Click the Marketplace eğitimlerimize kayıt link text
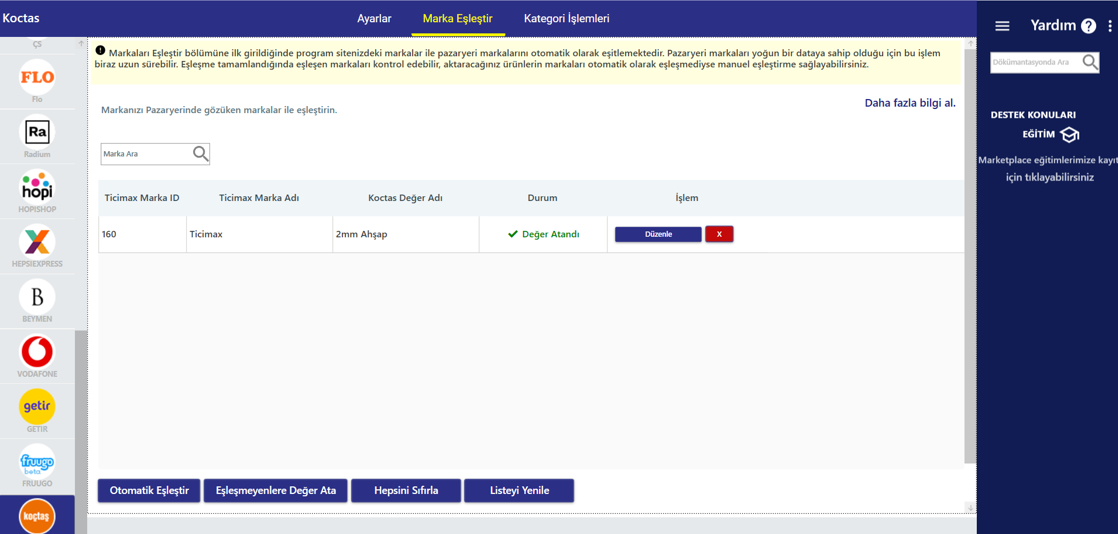 coord(1047,168)
